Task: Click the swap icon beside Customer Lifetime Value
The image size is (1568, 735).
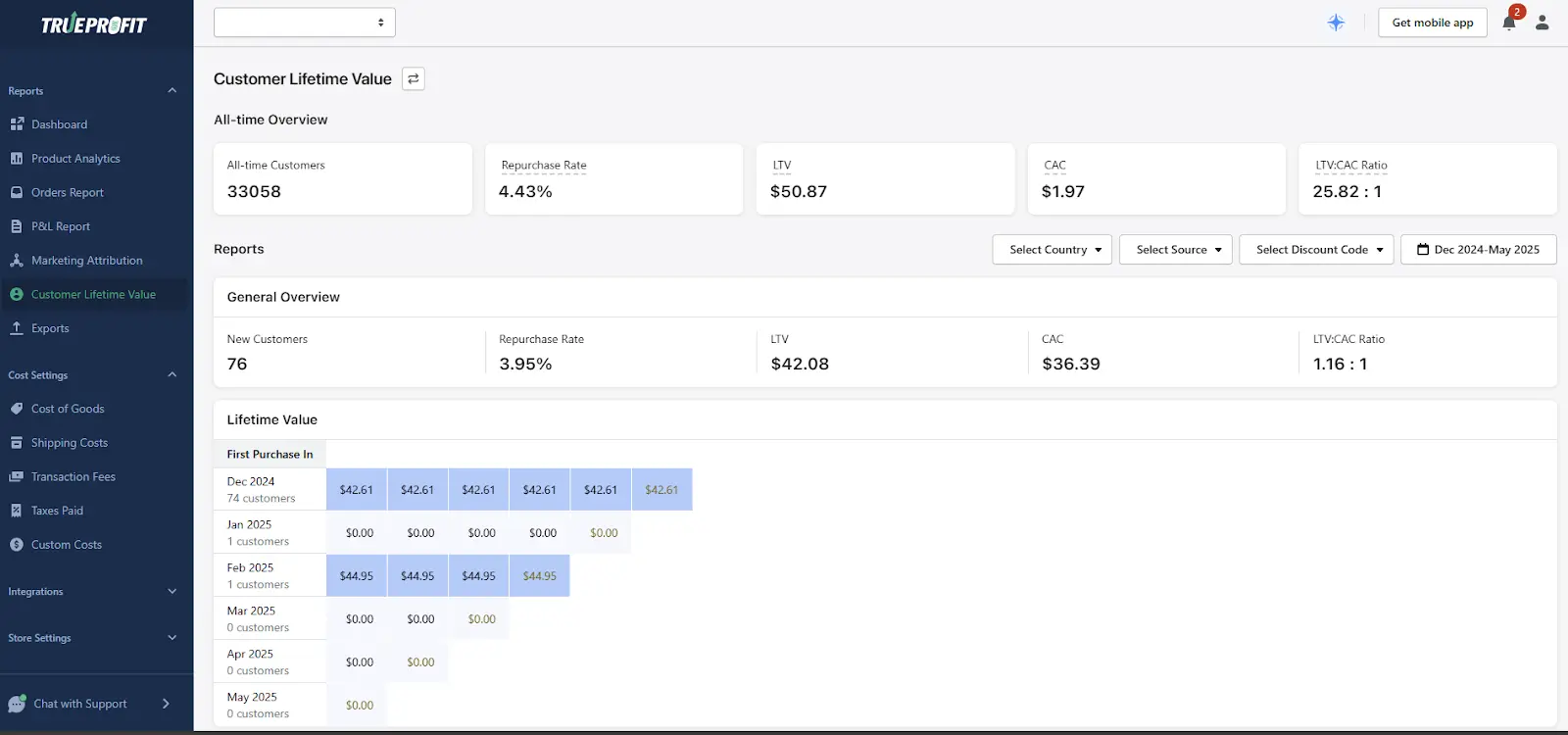Action: [414, 78]
